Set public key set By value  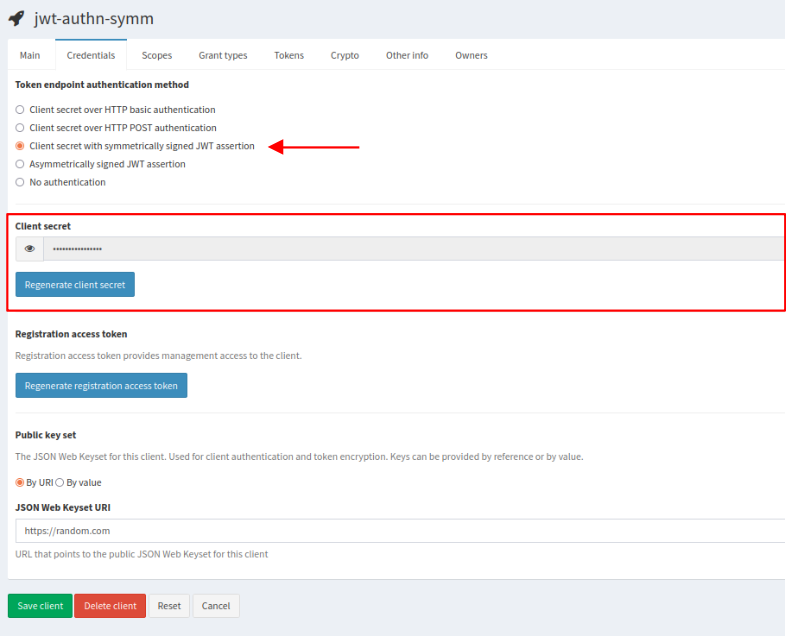(60, 483)
